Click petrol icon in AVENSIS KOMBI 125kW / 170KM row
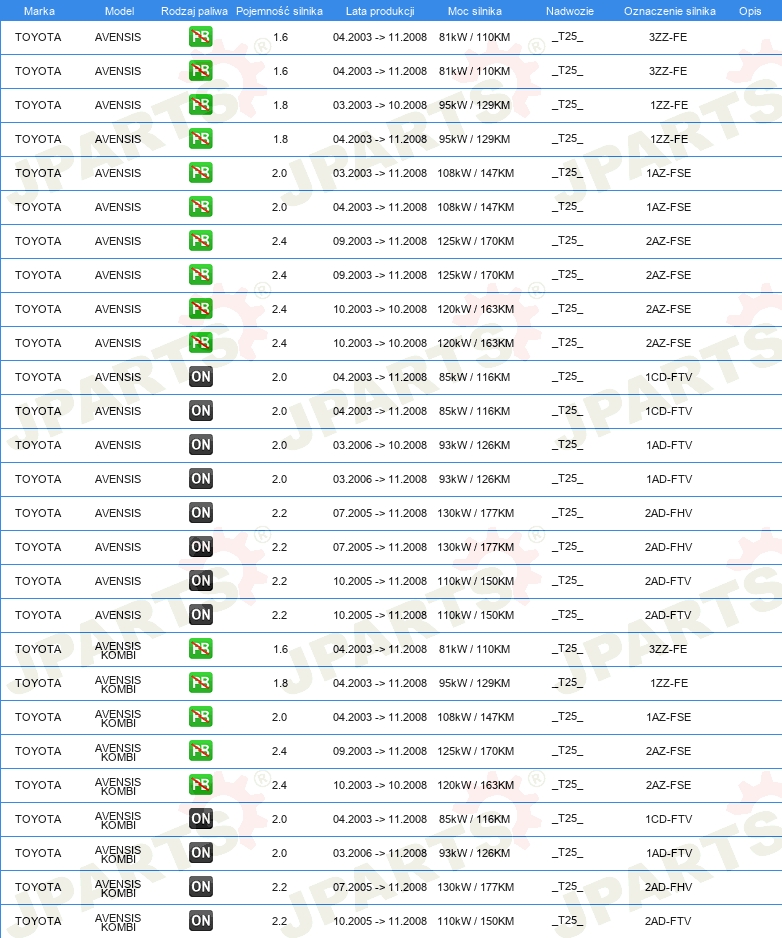This screenshot has height=938, width=782. pyautogui.click(x=200, y=751)
